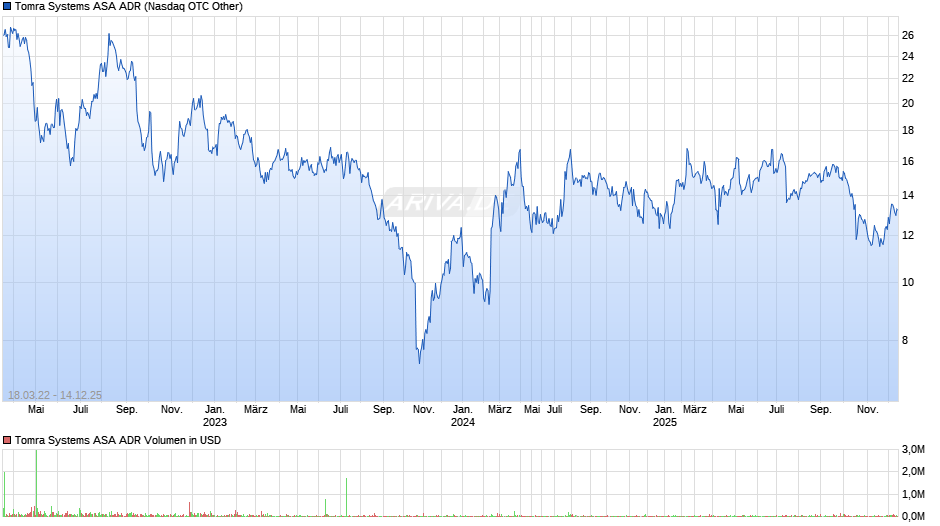Click the 'Jan.' label above 2024
The height and width of the screenshot is (526, 940).
click(x=462, y=409)
